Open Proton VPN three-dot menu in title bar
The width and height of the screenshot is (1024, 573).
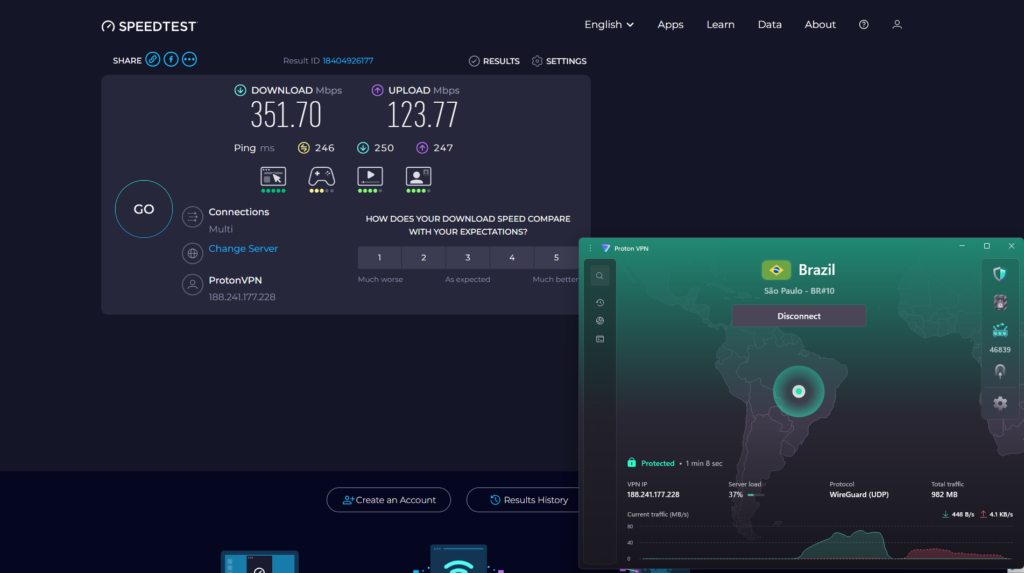point(590,248)
